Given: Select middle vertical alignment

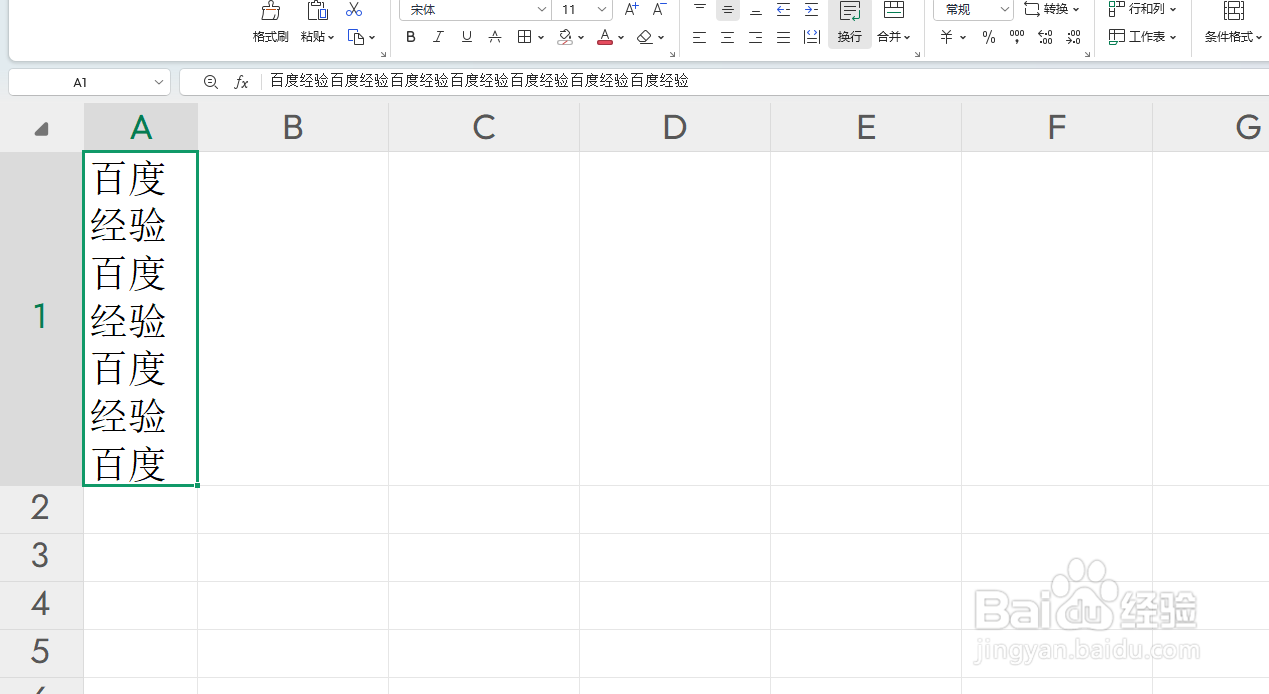Looking at the screenshot, I should click(728, 9).
